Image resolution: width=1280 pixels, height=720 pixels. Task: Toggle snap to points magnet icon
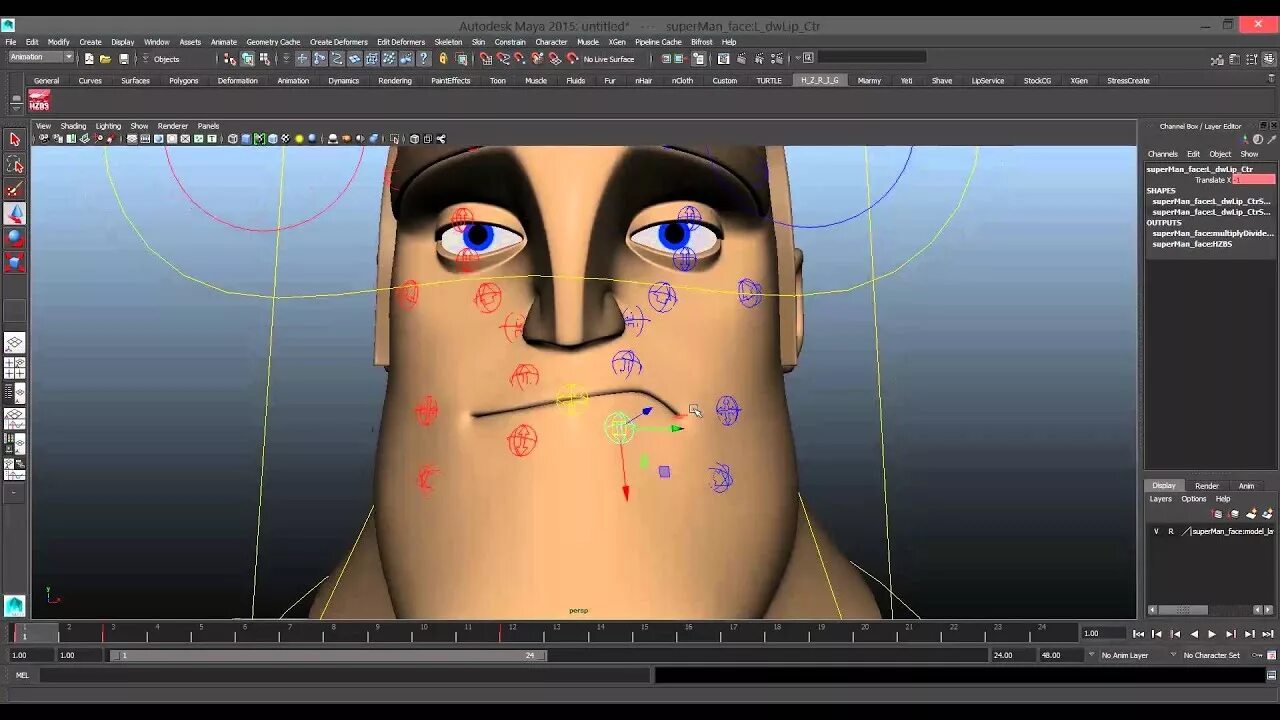pyautogui.click(x=520, y=59)
